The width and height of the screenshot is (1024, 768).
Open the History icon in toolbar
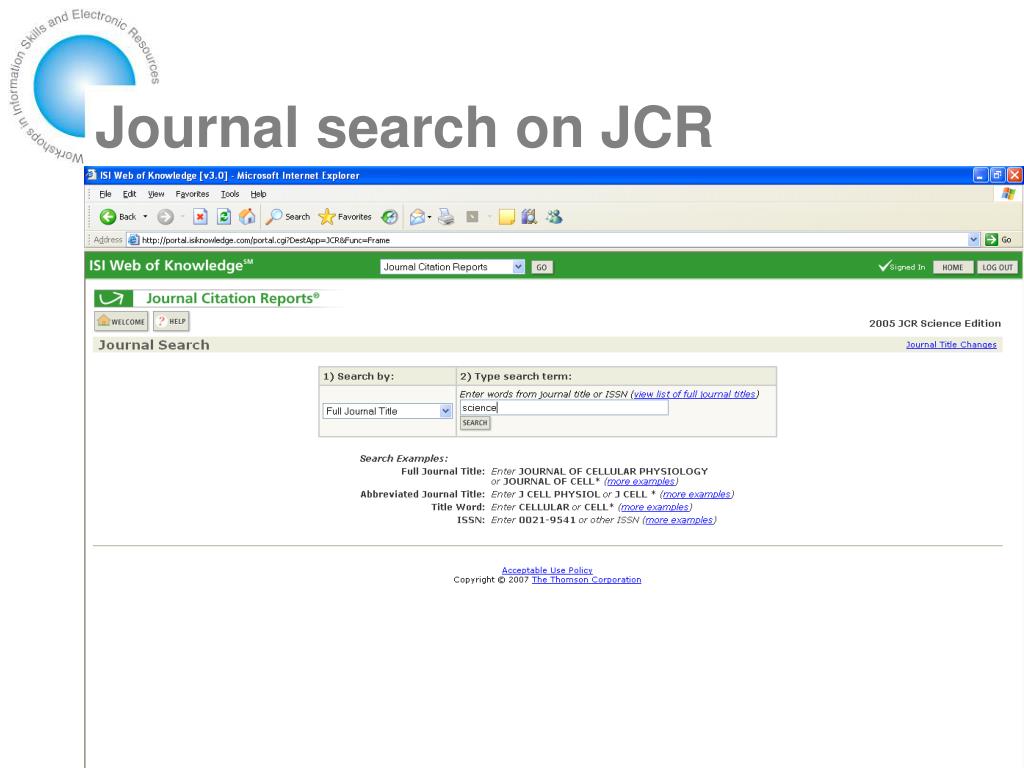(389, 217)
